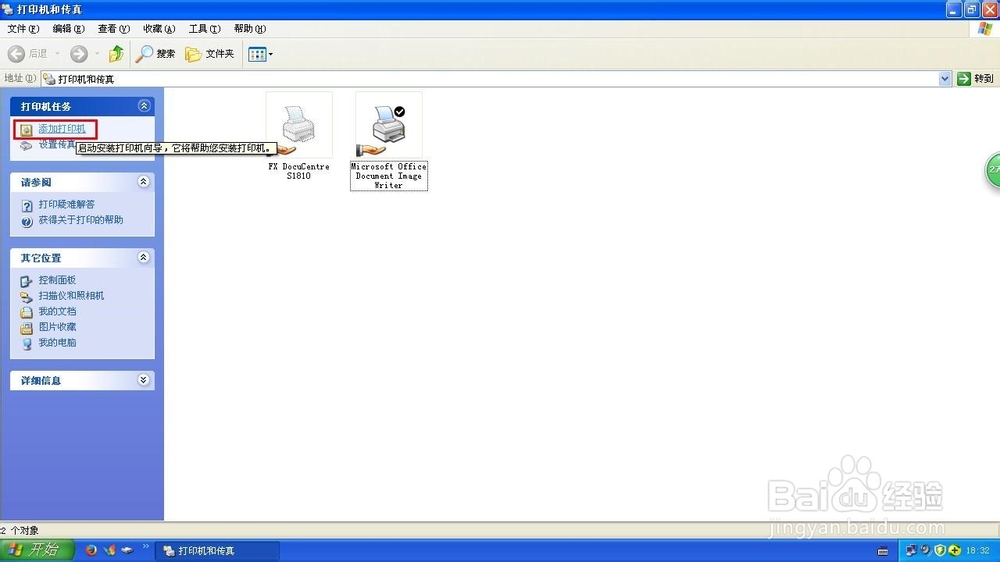
Task: Click the Windows flag logo in menu bar
Action: point(985,29)
